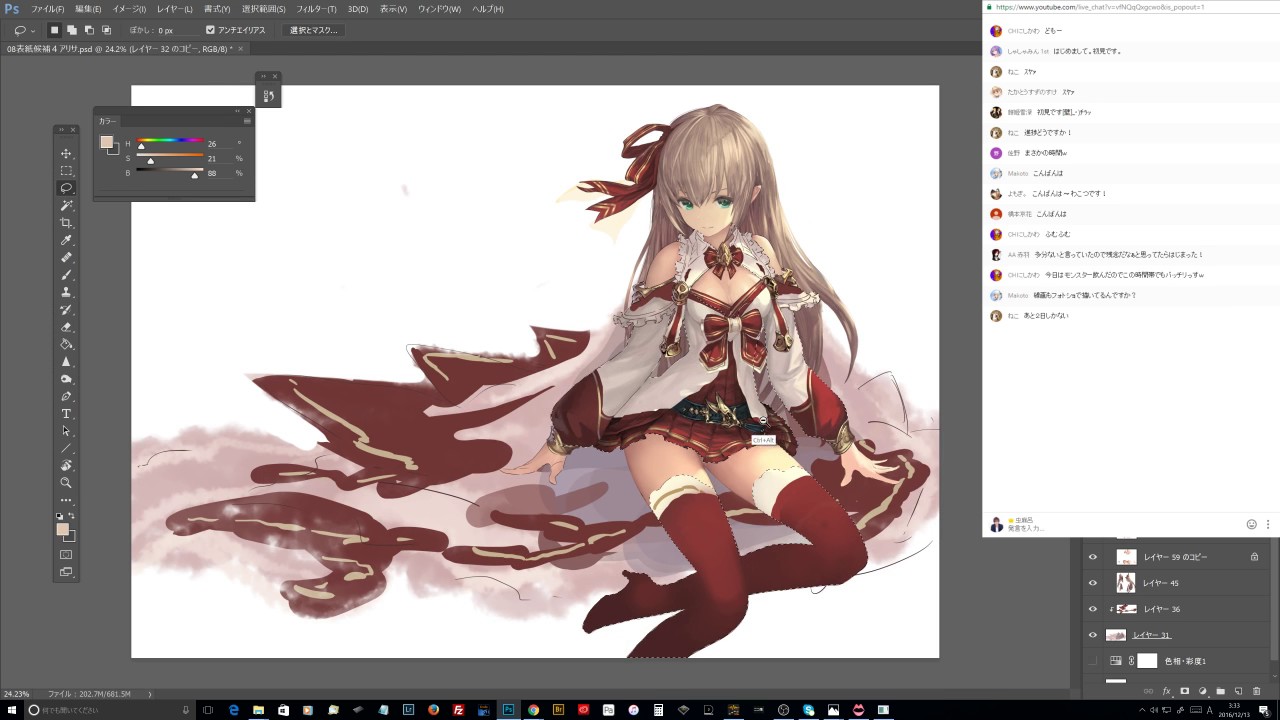Open the 編集(E) menu

click(x=88, y=9)
